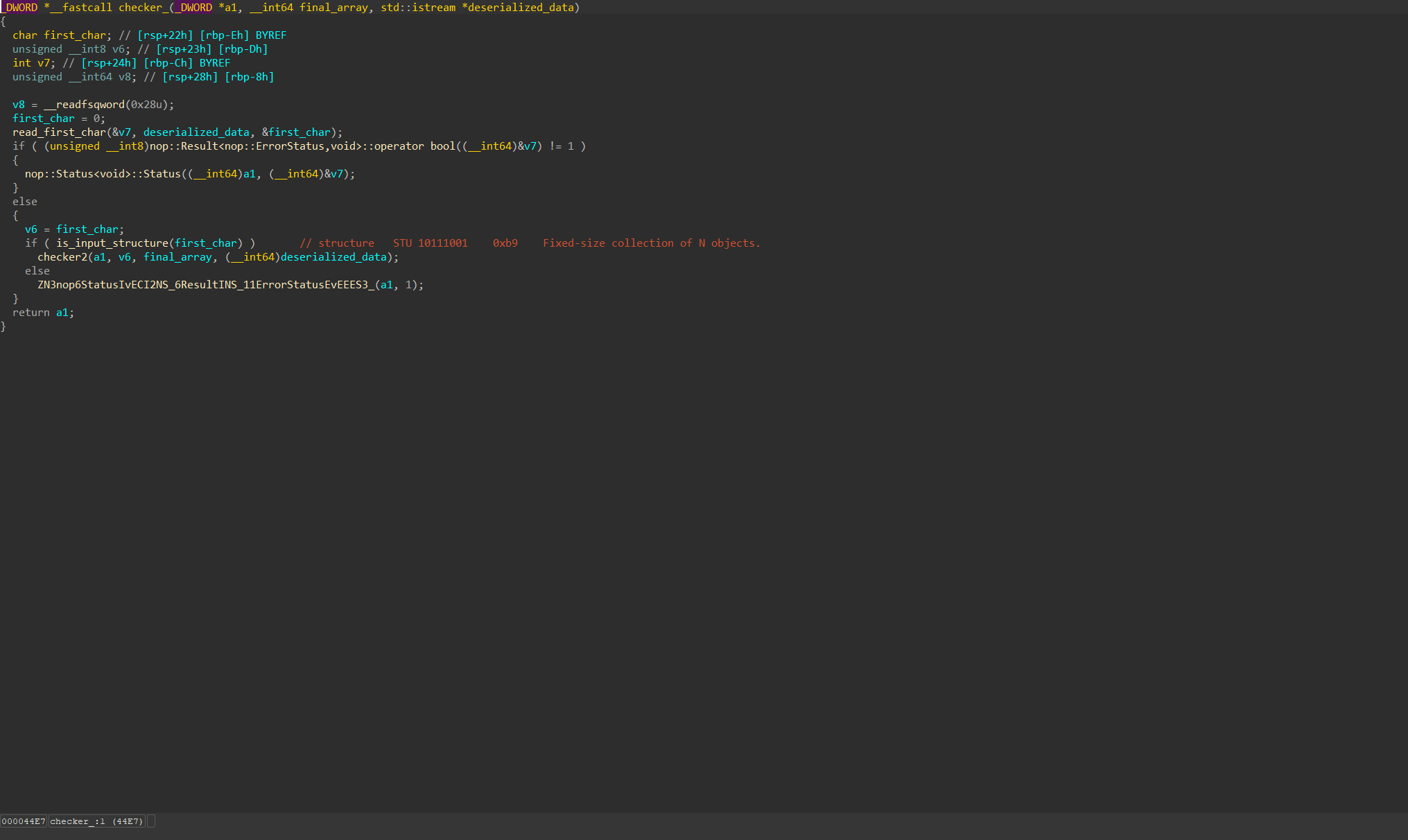
Task: Click the [rbp-8h] stack offset comment
Action: pos(250,77)
